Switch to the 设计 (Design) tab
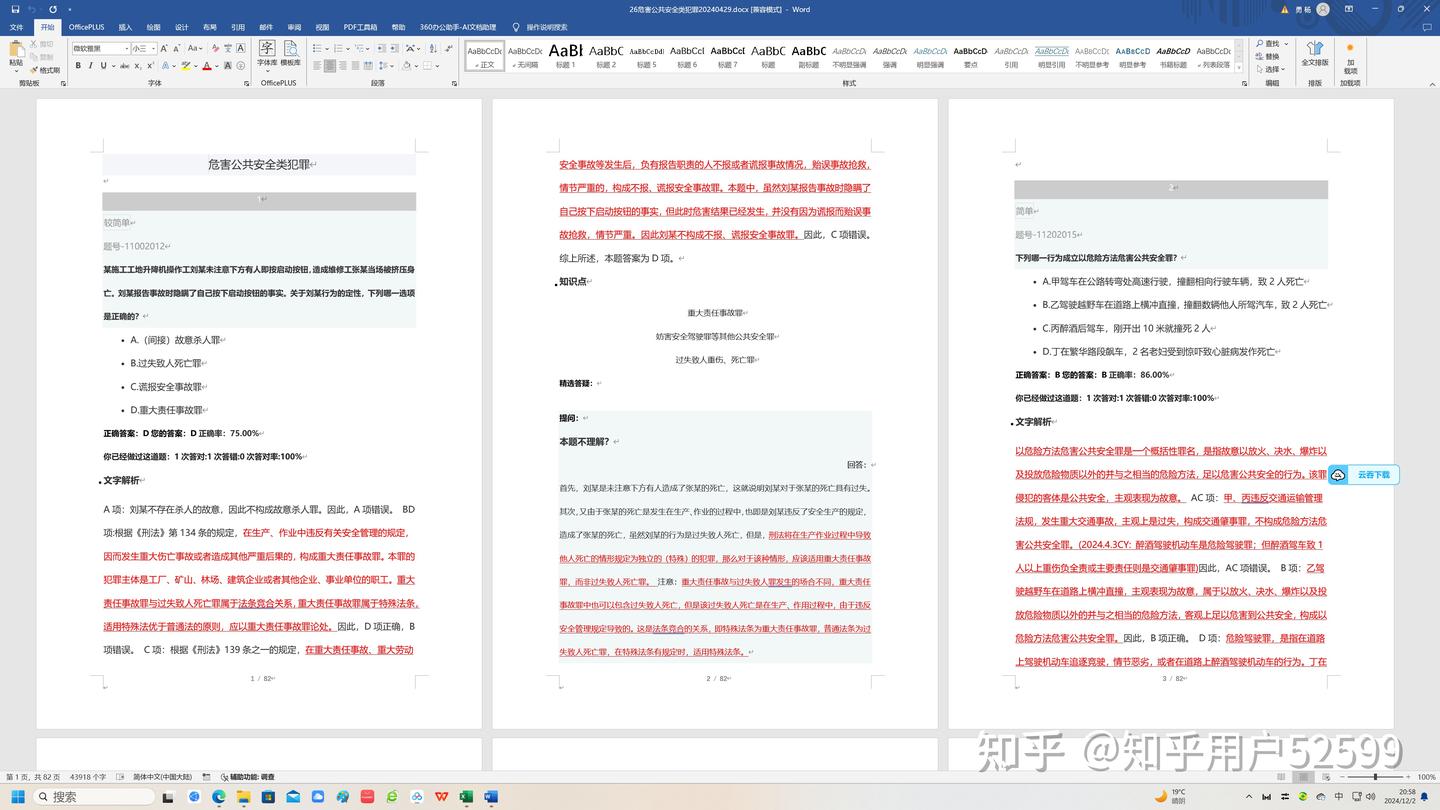This screenshot has height=810, width=1440. (181, 27)
